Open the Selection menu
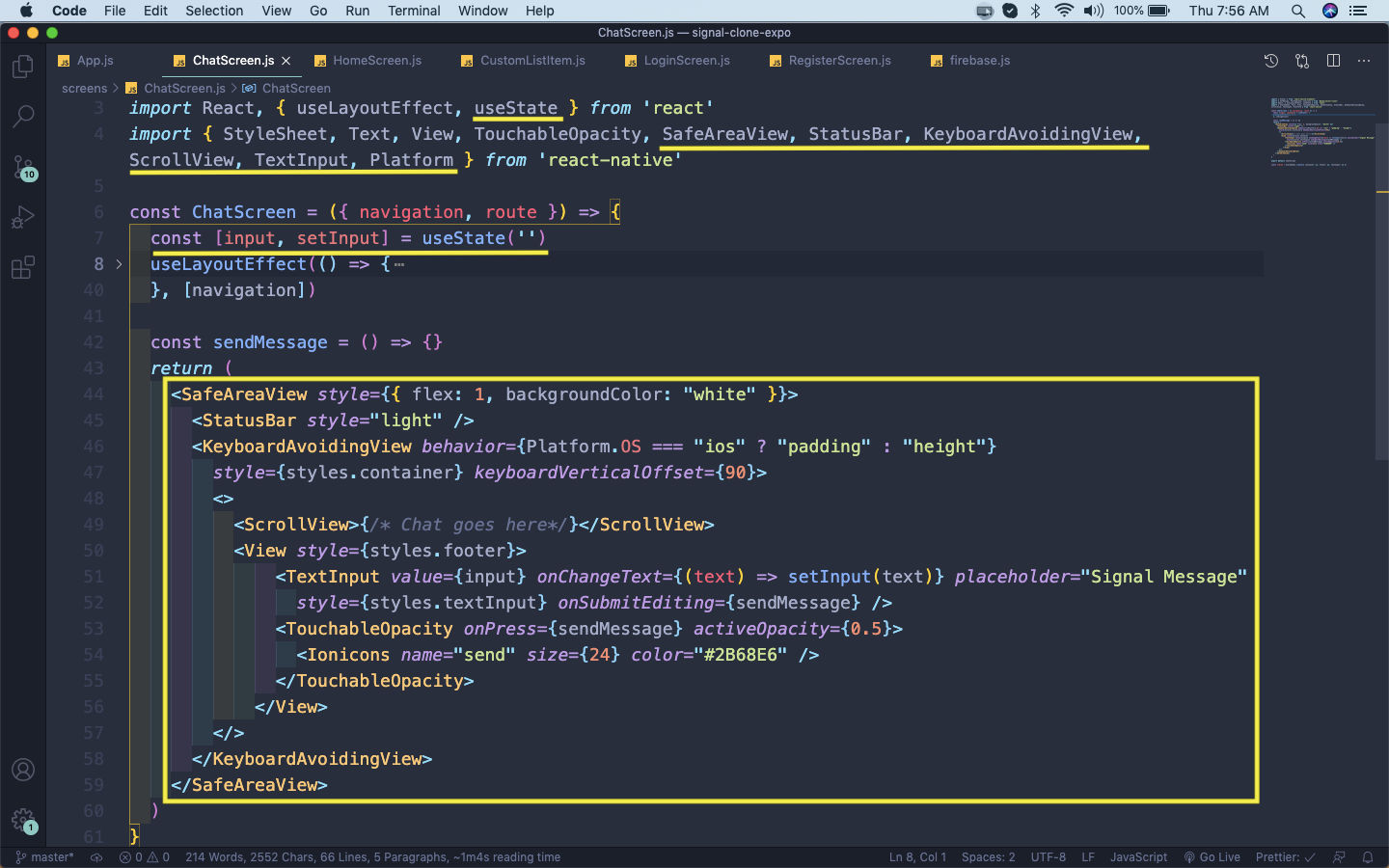 (214, 11)
